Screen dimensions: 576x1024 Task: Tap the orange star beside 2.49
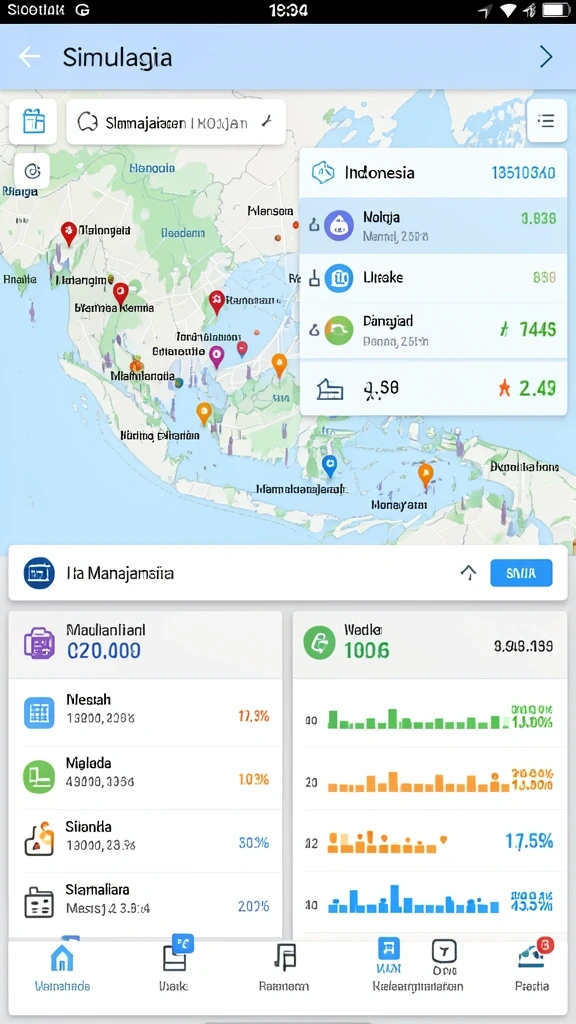[504, 389]
